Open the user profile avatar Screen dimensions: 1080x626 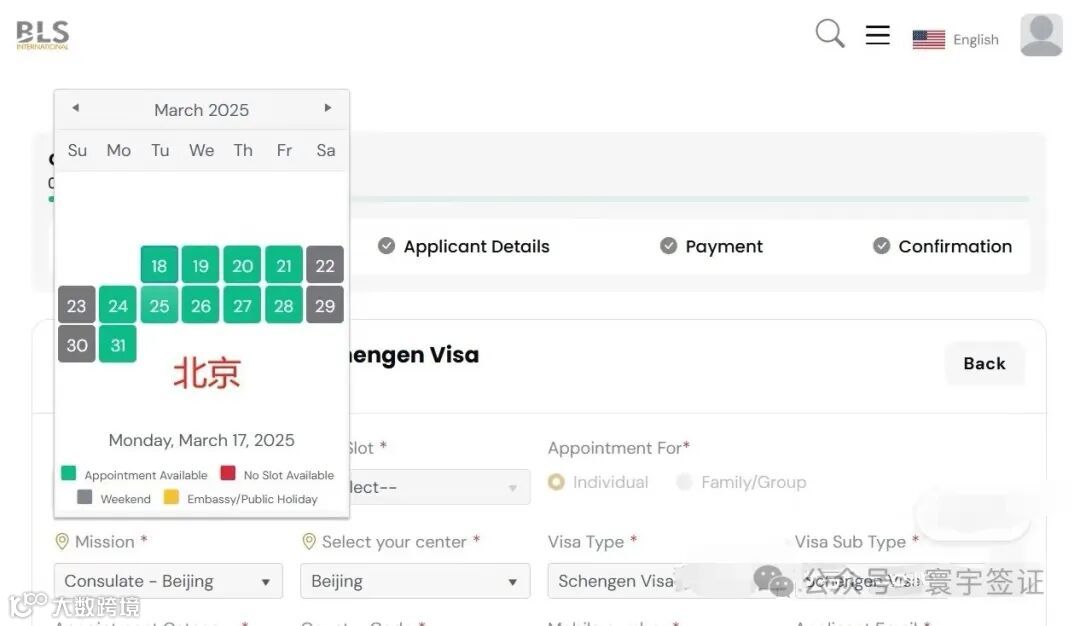tap(1041, 34)
